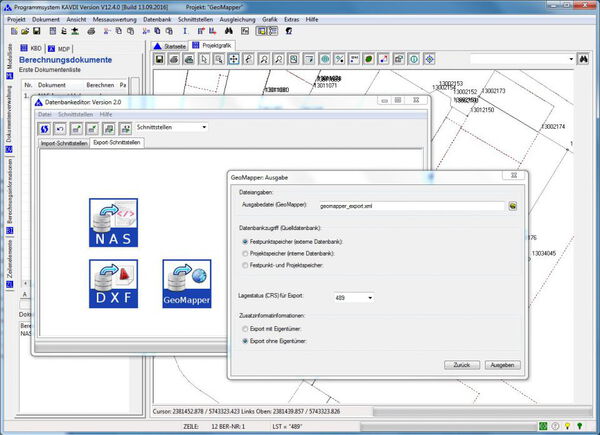Click the browse icon beside Ausgabedatei field
The width and height of the screenshot is (600, 435).
(513, 206)
